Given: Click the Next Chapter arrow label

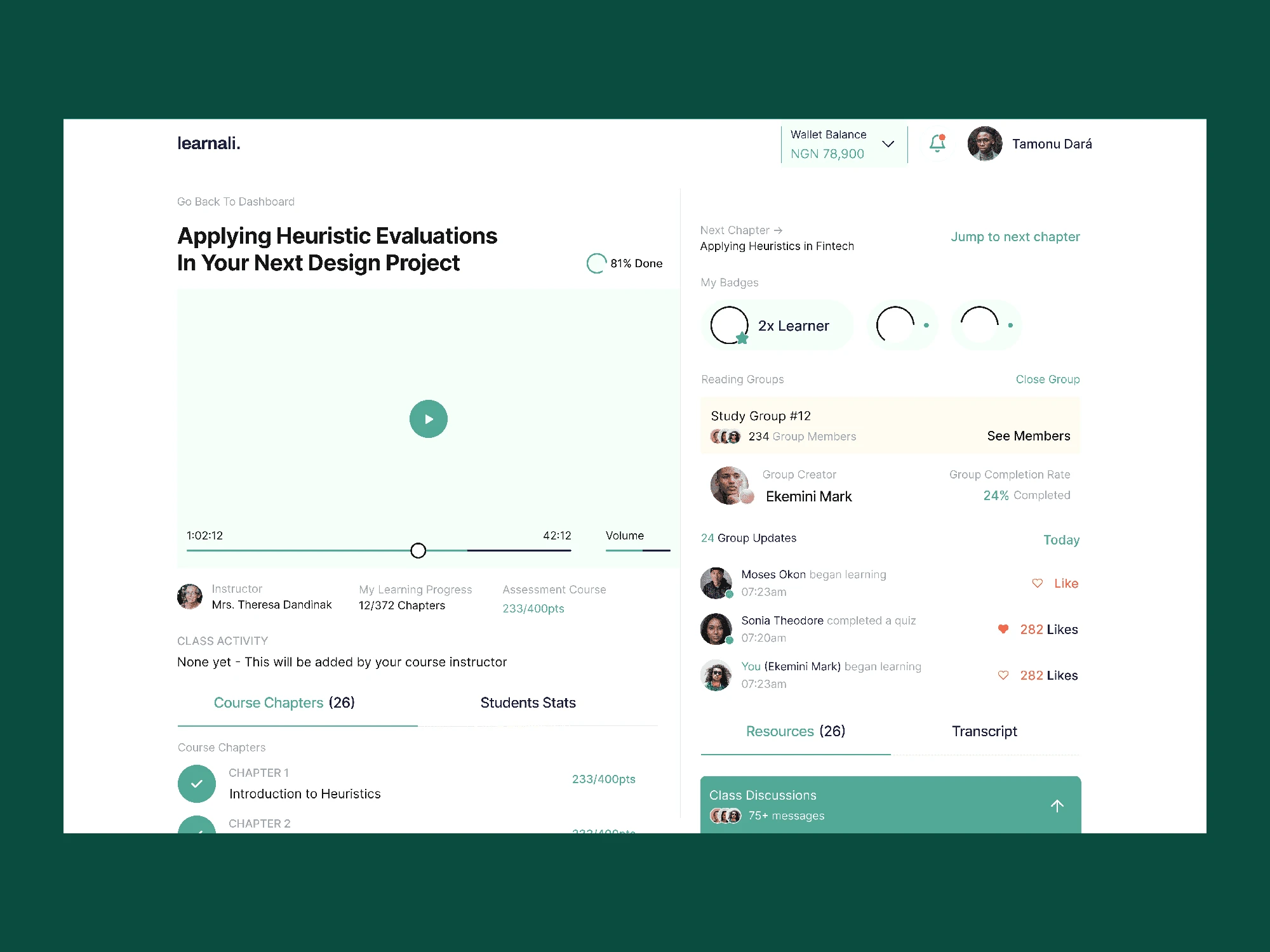Looking at the screenshot, I should [x=741, y=230].
